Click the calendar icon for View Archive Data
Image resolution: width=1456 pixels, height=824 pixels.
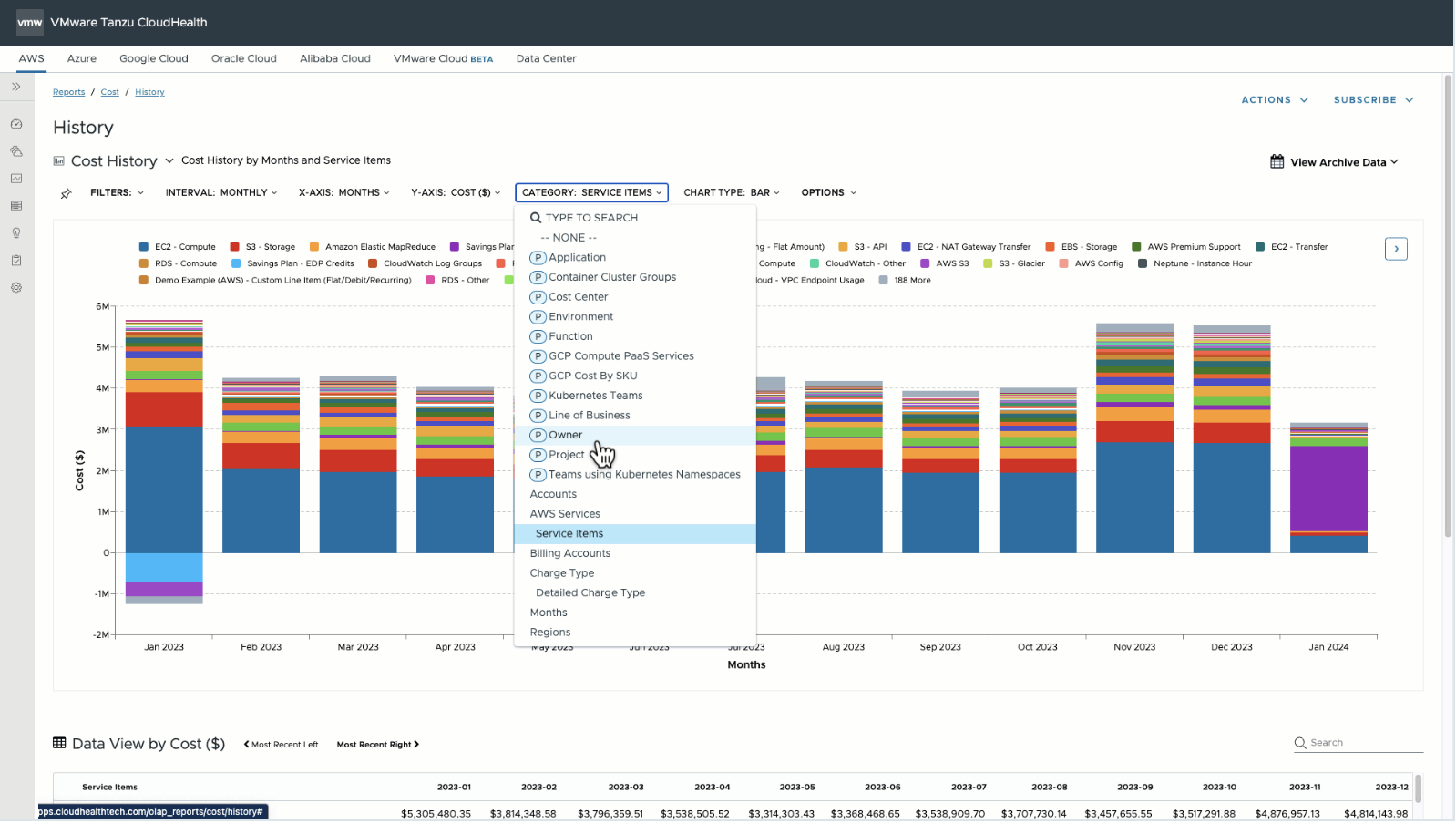click(x=1277, y=161)
